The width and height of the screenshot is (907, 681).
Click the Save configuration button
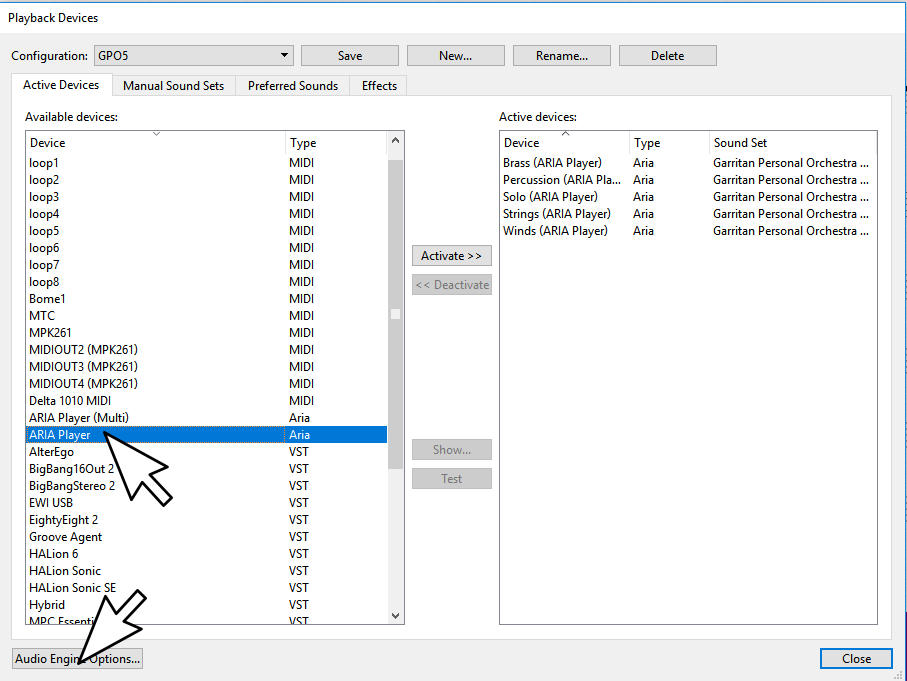click(x=349, y=56)
